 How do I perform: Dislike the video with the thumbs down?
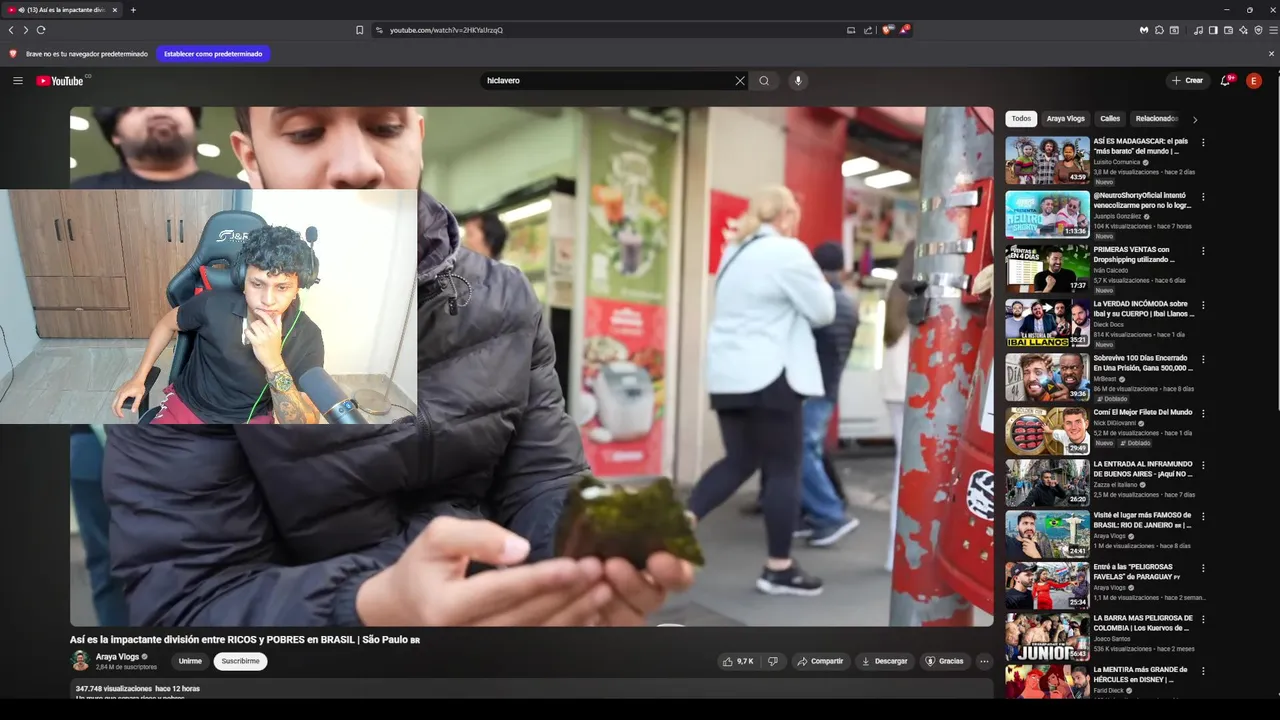coord(772,661)
